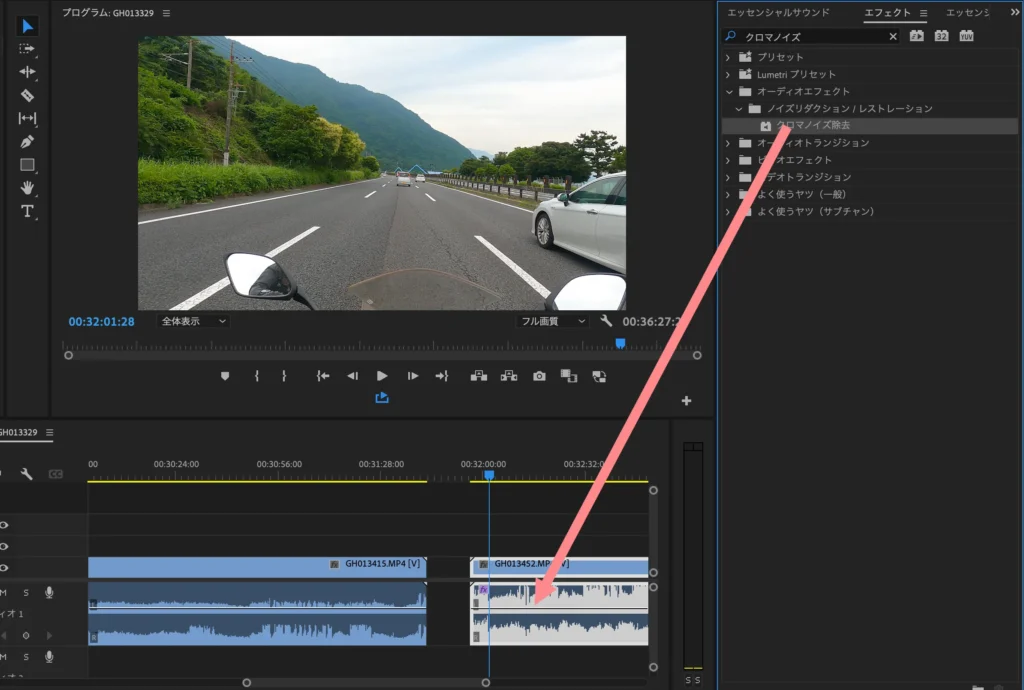Open the monitor settings wrench icon
The width and height of the screenshot is (1024, 690).
pyautogui.click(x=606, y=321)
